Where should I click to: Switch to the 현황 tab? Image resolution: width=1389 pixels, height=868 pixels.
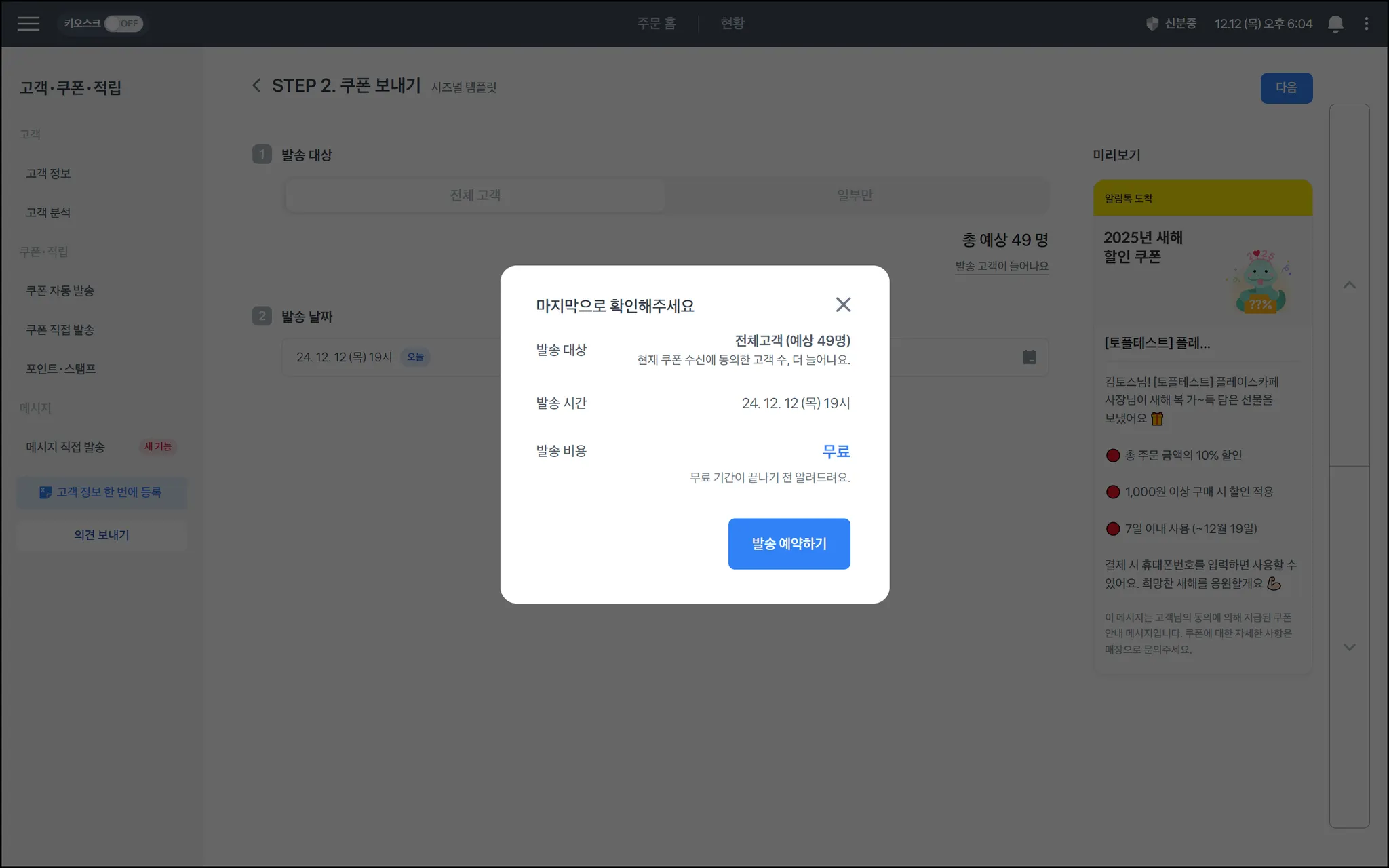732,24
